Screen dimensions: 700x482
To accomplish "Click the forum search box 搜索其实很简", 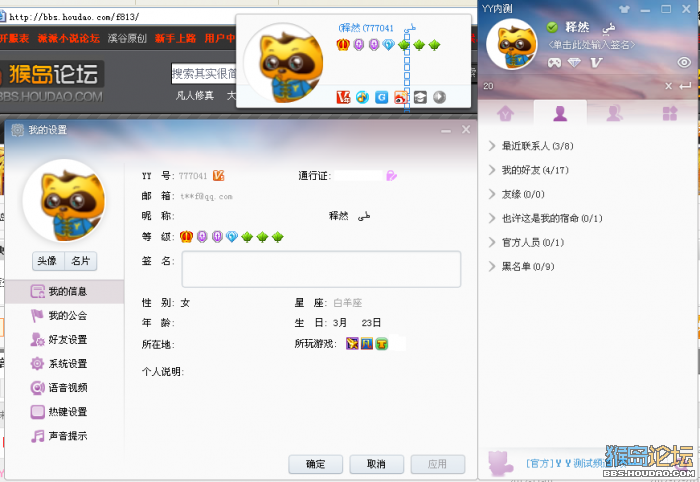I will click(204, 74).
